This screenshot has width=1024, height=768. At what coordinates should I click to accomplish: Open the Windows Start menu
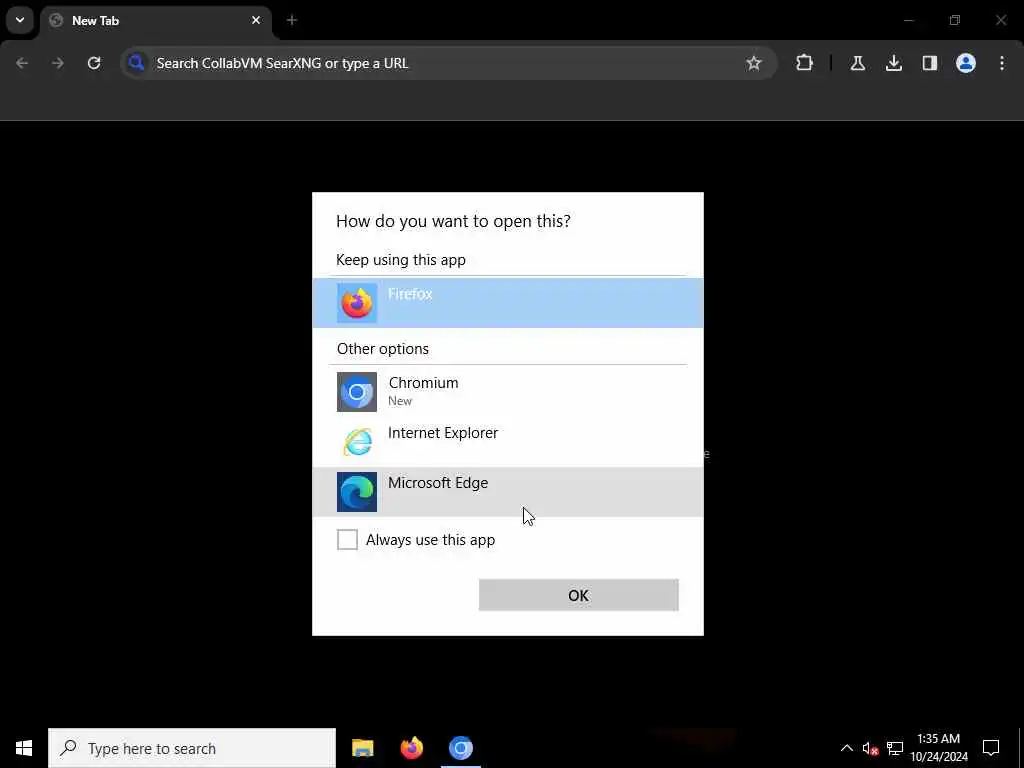click(x=24, y=748)
